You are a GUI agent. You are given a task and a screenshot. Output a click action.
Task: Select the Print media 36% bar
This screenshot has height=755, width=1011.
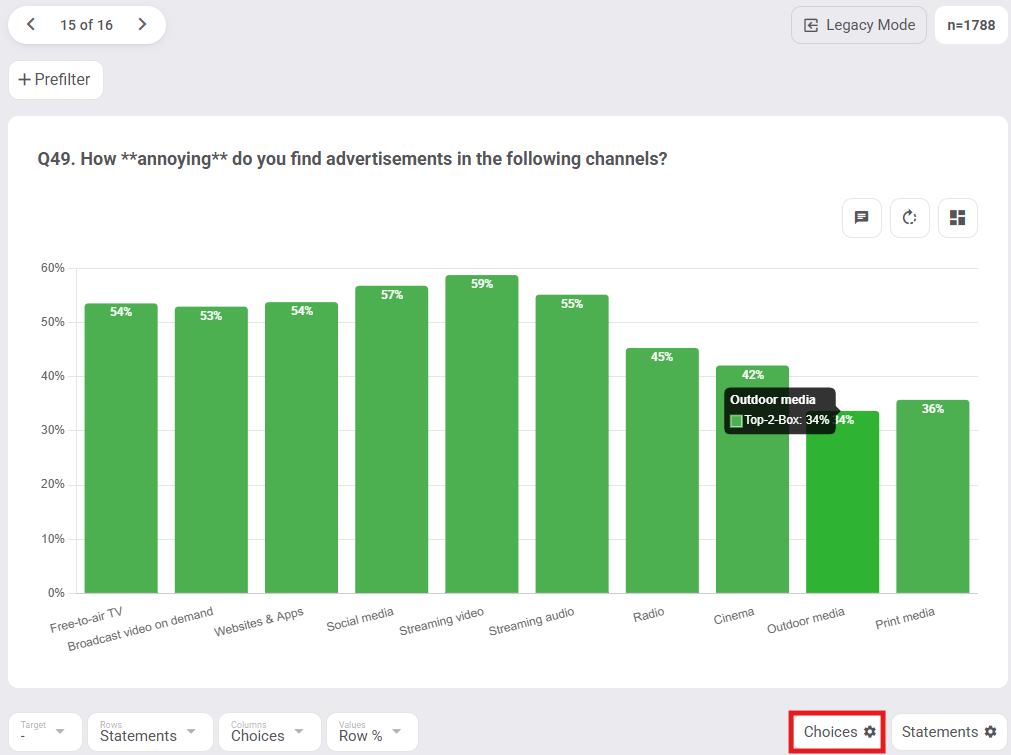pos(932,496)
